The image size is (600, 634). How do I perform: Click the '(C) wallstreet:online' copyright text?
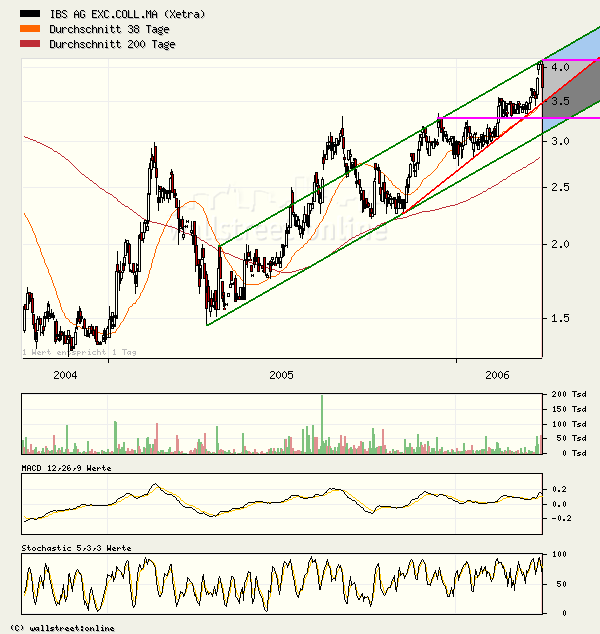[62, 628]
